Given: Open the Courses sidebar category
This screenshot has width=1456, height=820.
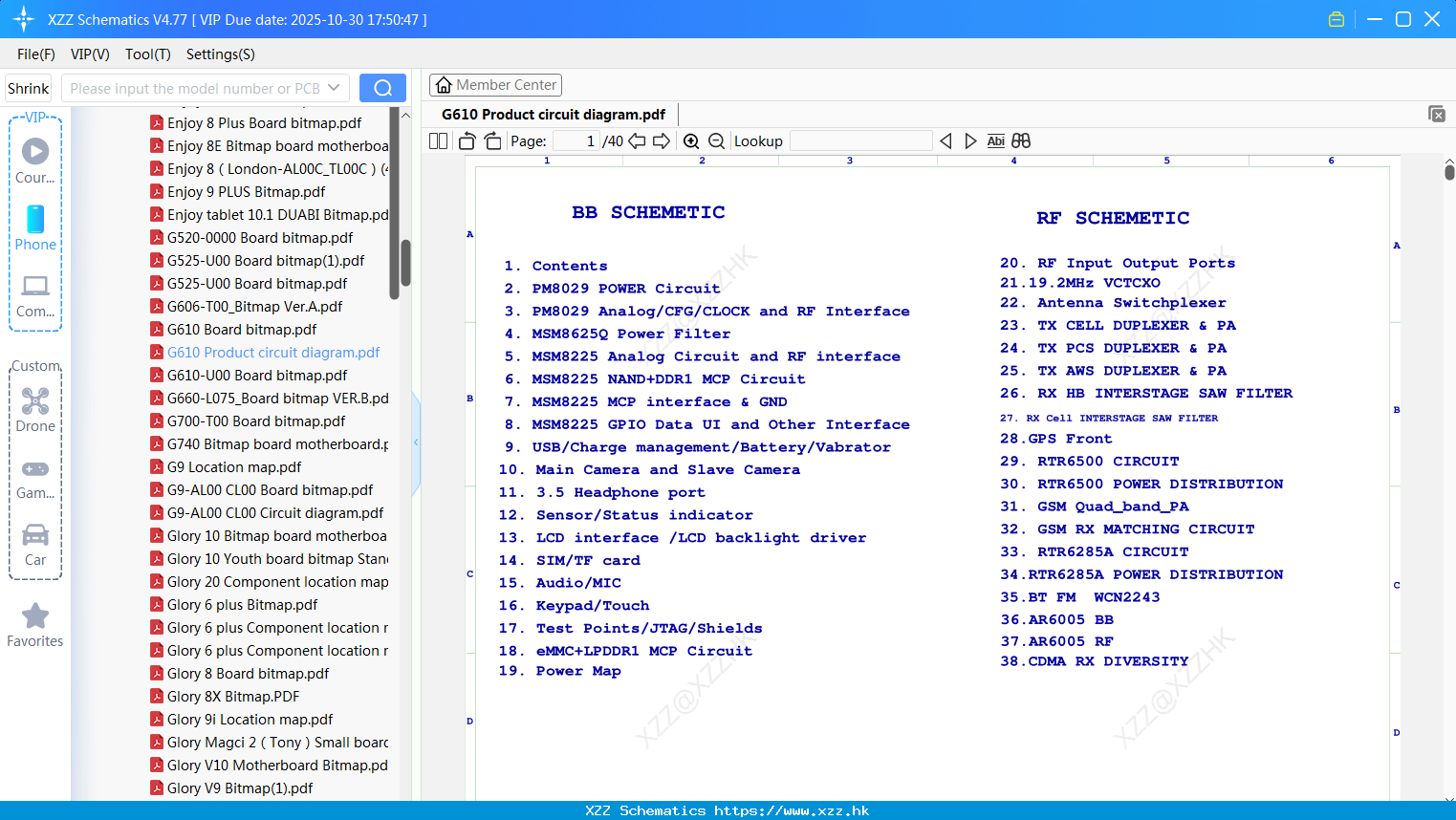Looking at the screenshot, I should pos(35,161).
